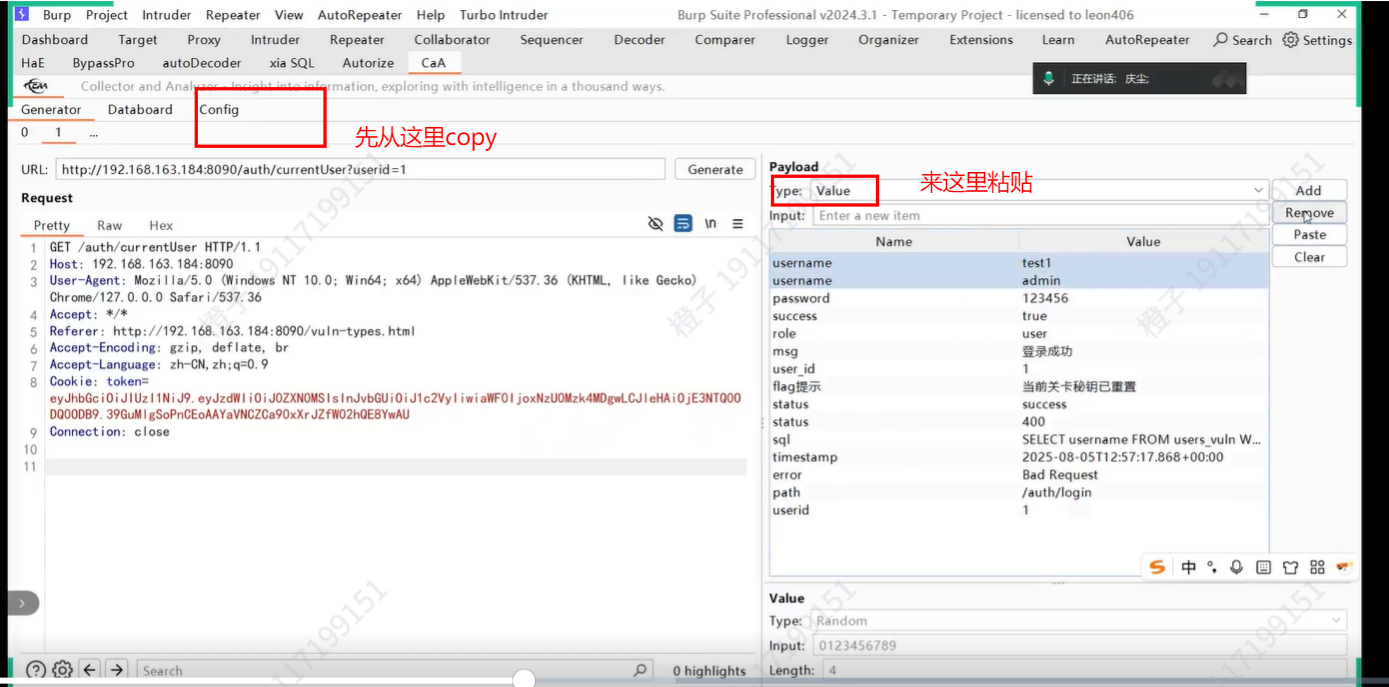Select request tab number 0

pyautogui.click(x=24, y=132)
